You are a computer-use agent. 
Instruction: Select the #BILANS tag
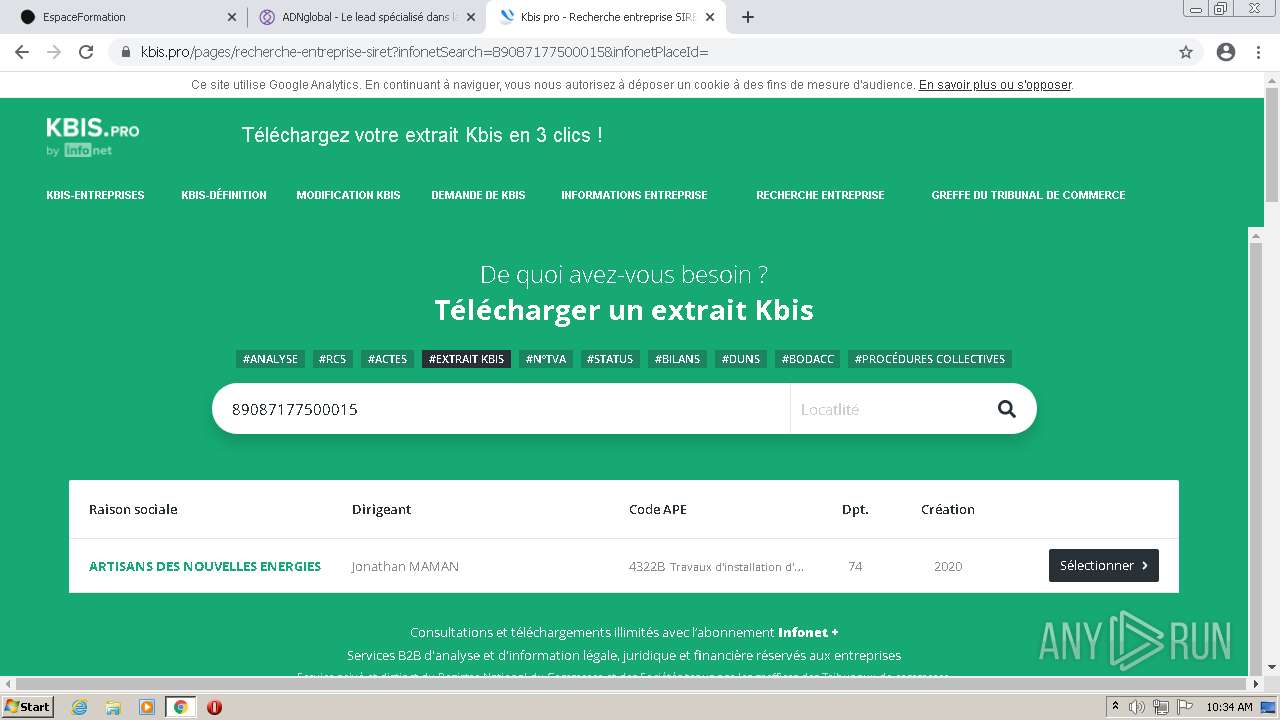[678, 359]
